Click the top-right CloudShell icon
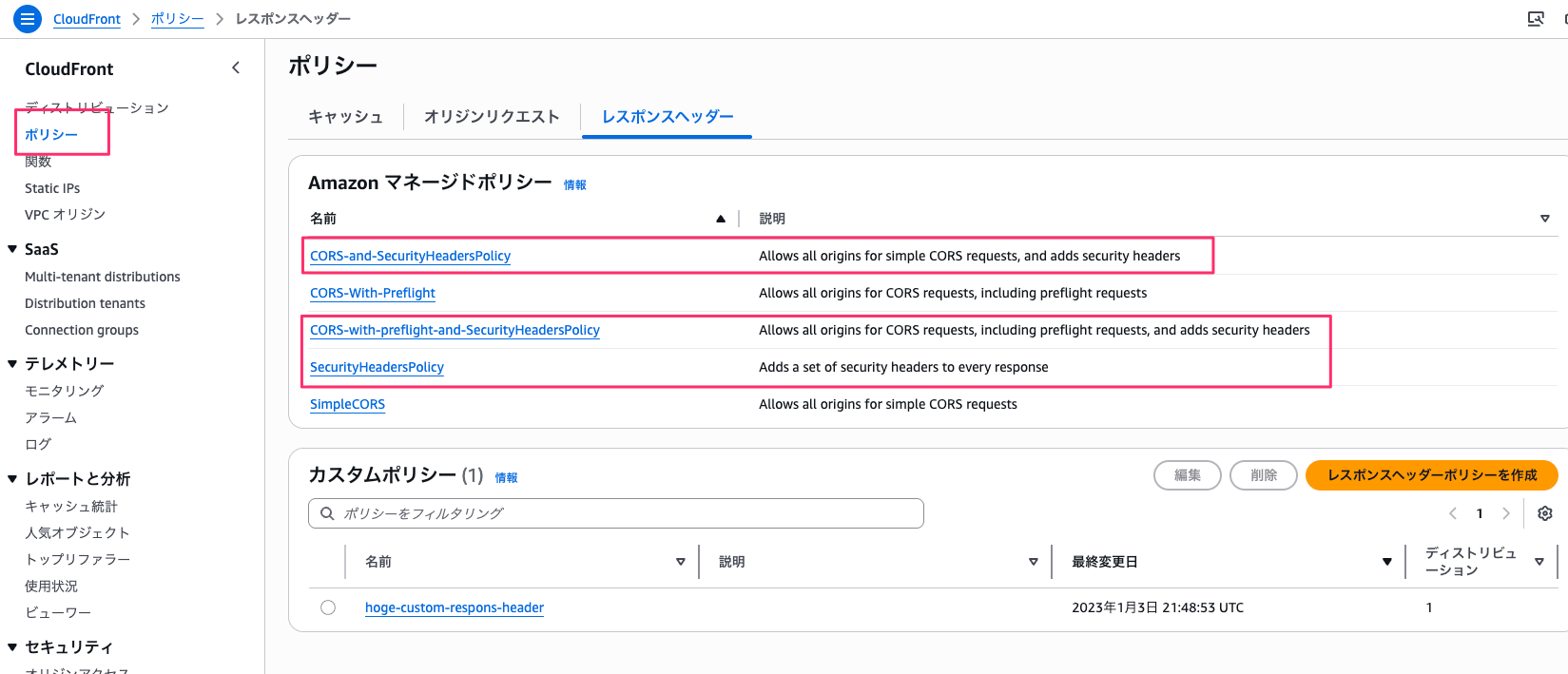 coord(1535,19)
